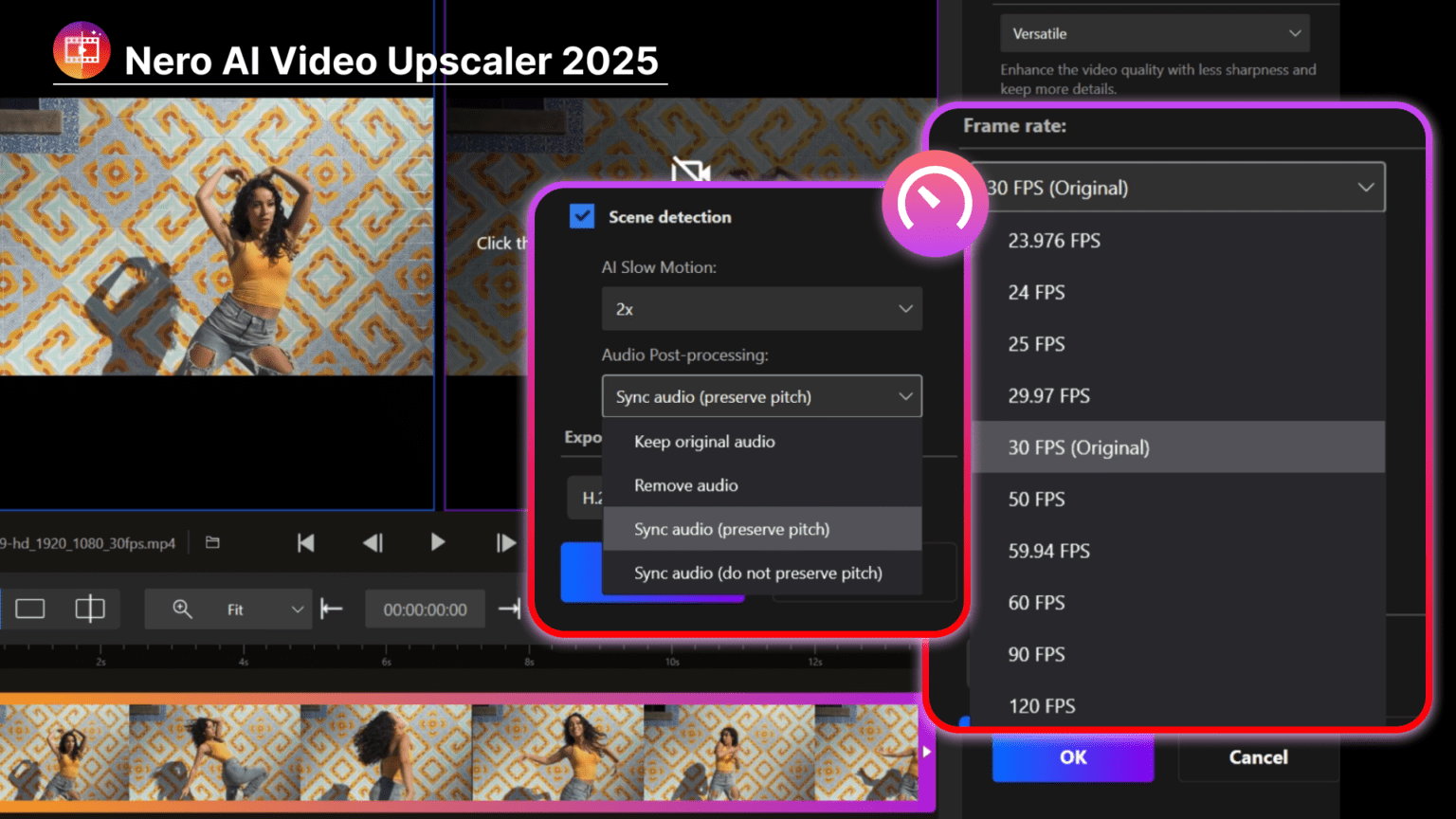
Task: Select the single preview view icon
Action: pyautogui.click(x=30, y=609)
